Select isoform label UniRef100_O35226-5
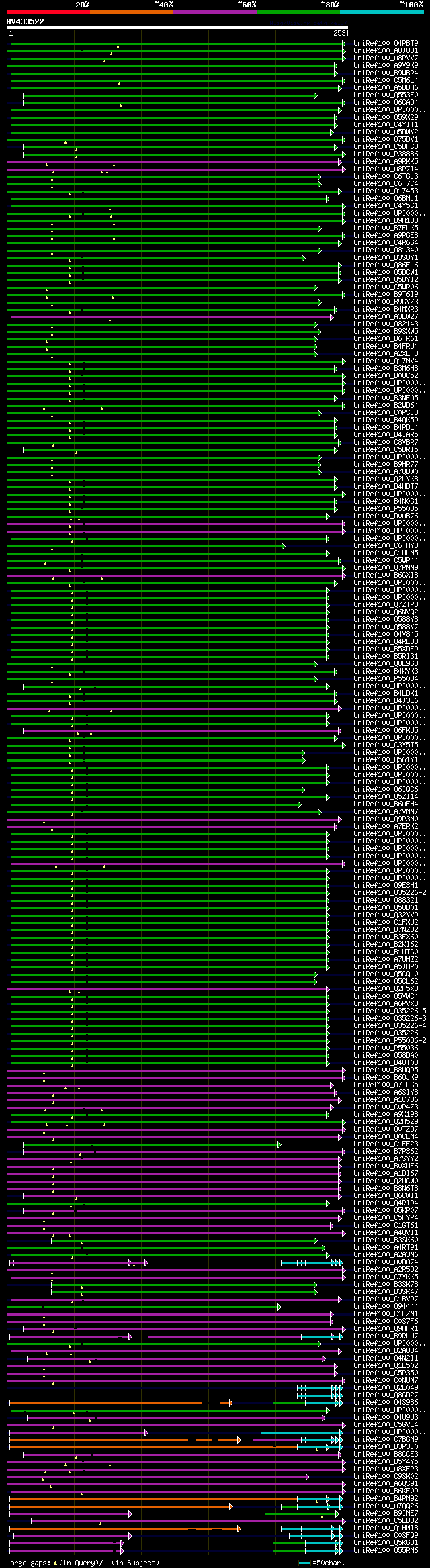Screen dimensions: 430x1568 tap(390, 1011)
